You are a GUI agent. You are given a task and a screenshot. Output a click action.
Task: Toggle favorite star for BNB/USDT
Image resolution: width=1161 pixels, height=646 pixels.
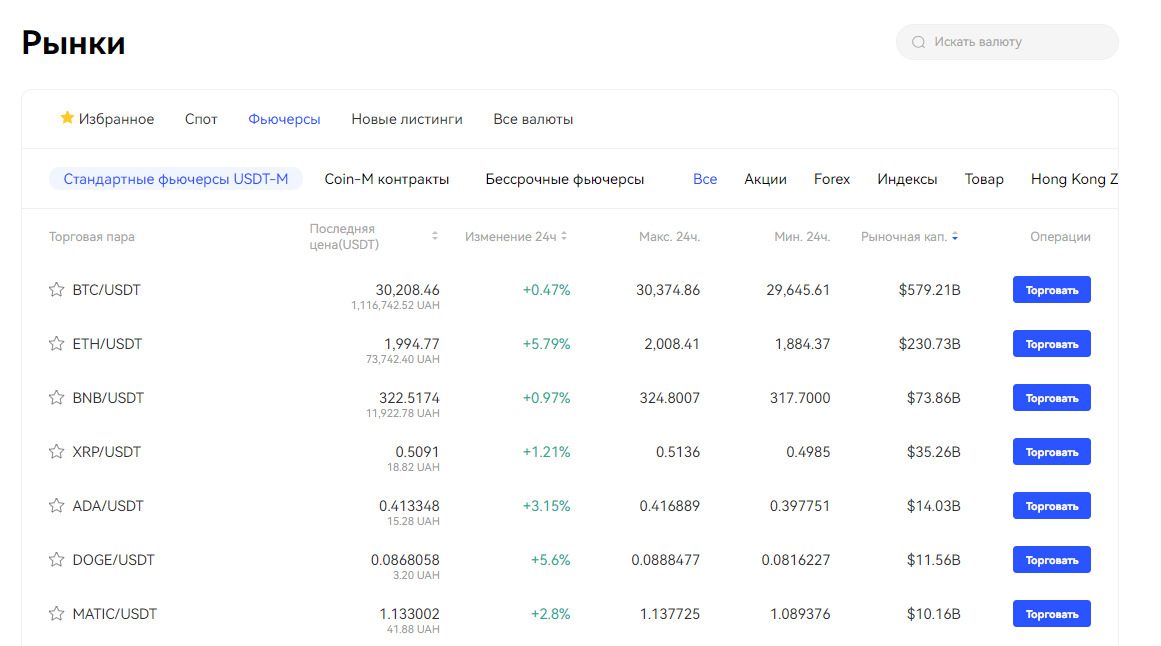pos(57,398)
